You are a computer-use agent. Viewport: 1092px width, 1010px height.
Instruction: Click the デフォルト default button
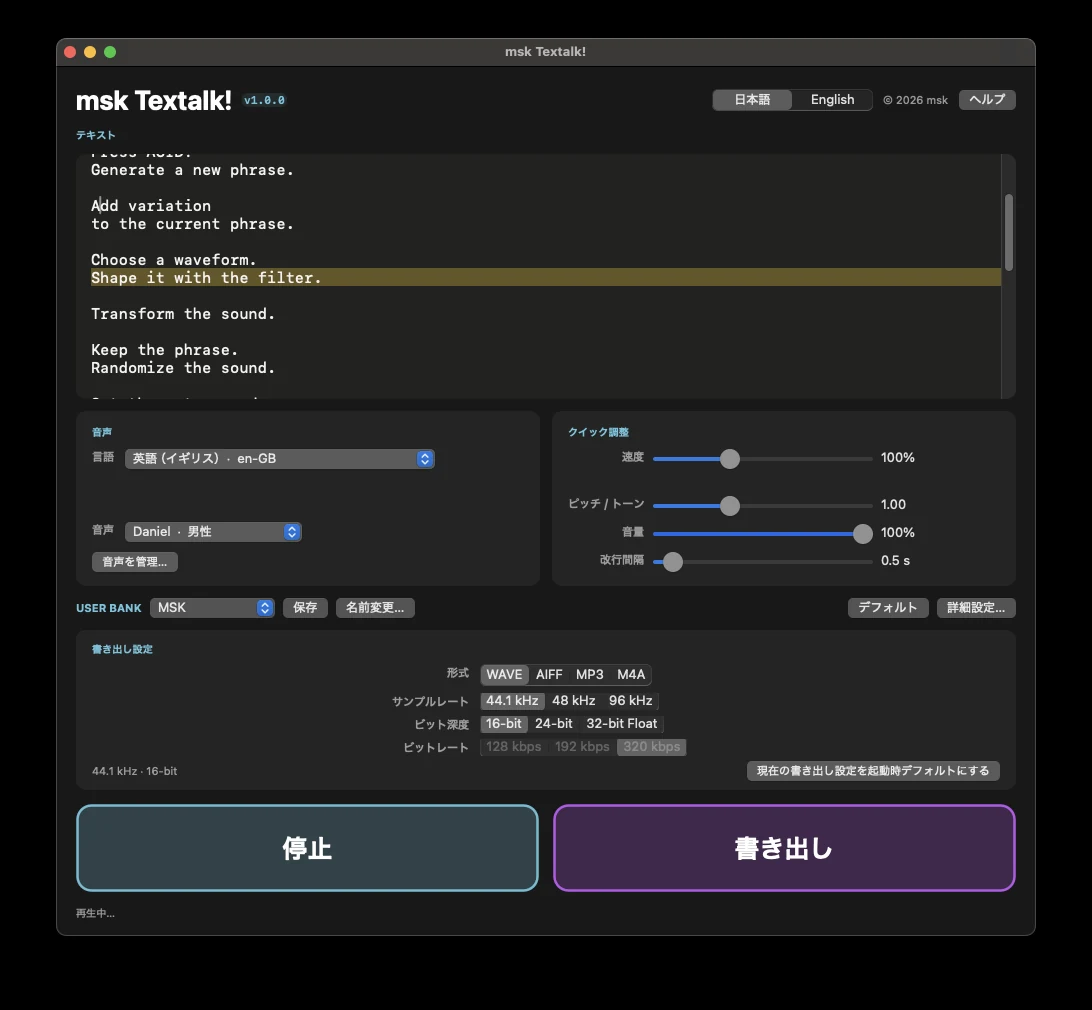pyautogui.click(x=887, y=607)
